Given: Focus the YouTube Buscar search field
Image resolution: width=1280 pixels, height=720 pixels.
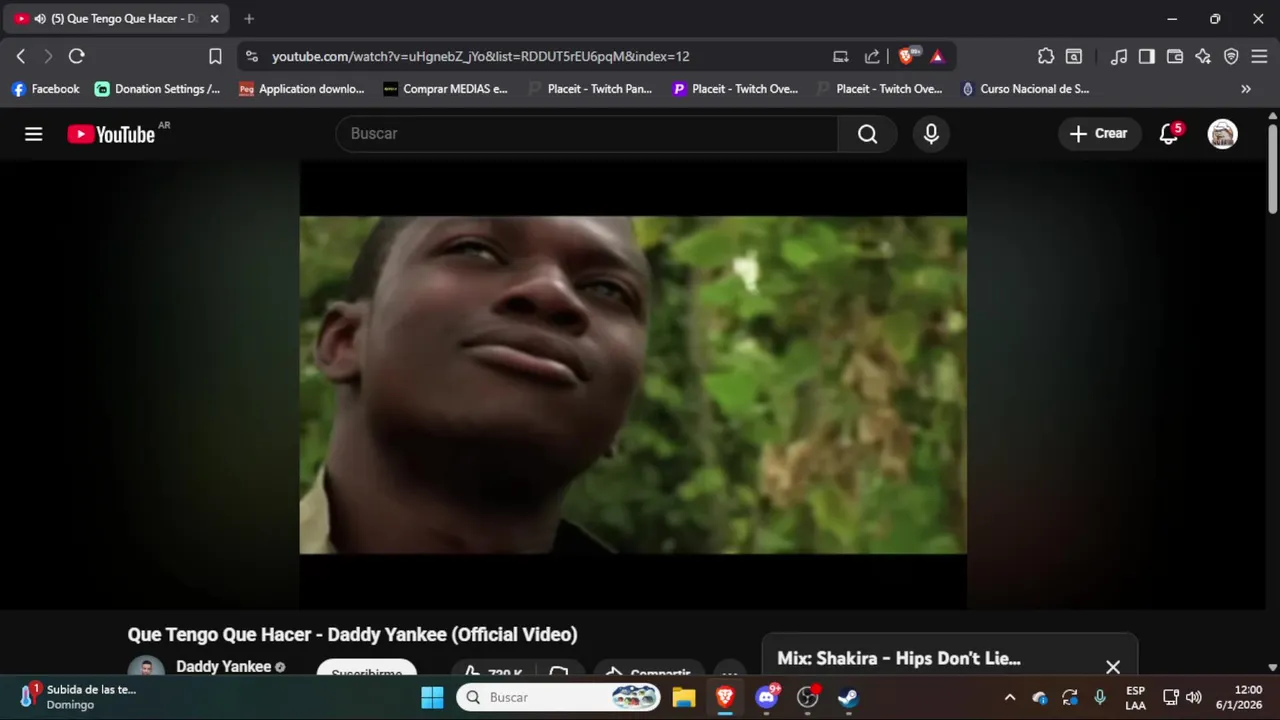Looking at the screenshot, I should pos(587,134).
